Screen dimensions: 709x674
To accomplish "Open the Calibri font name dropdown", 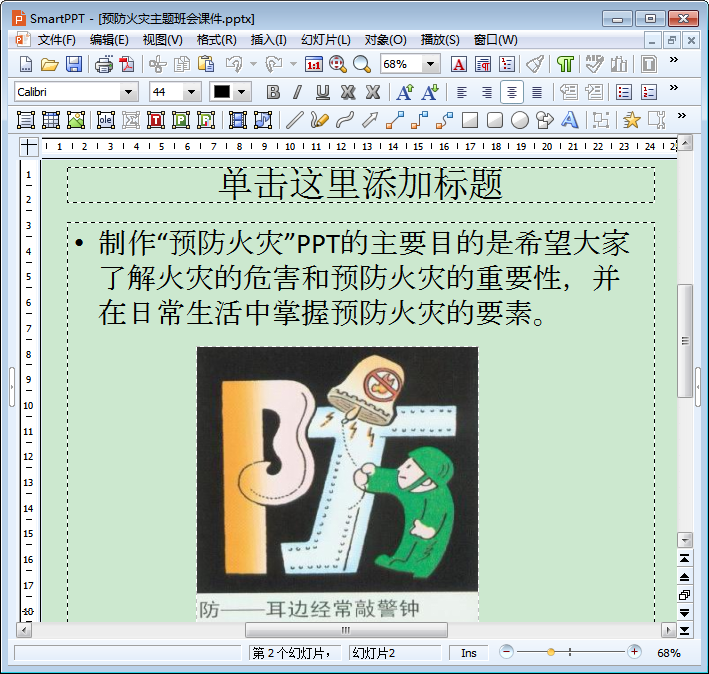I will click(128, 92).
